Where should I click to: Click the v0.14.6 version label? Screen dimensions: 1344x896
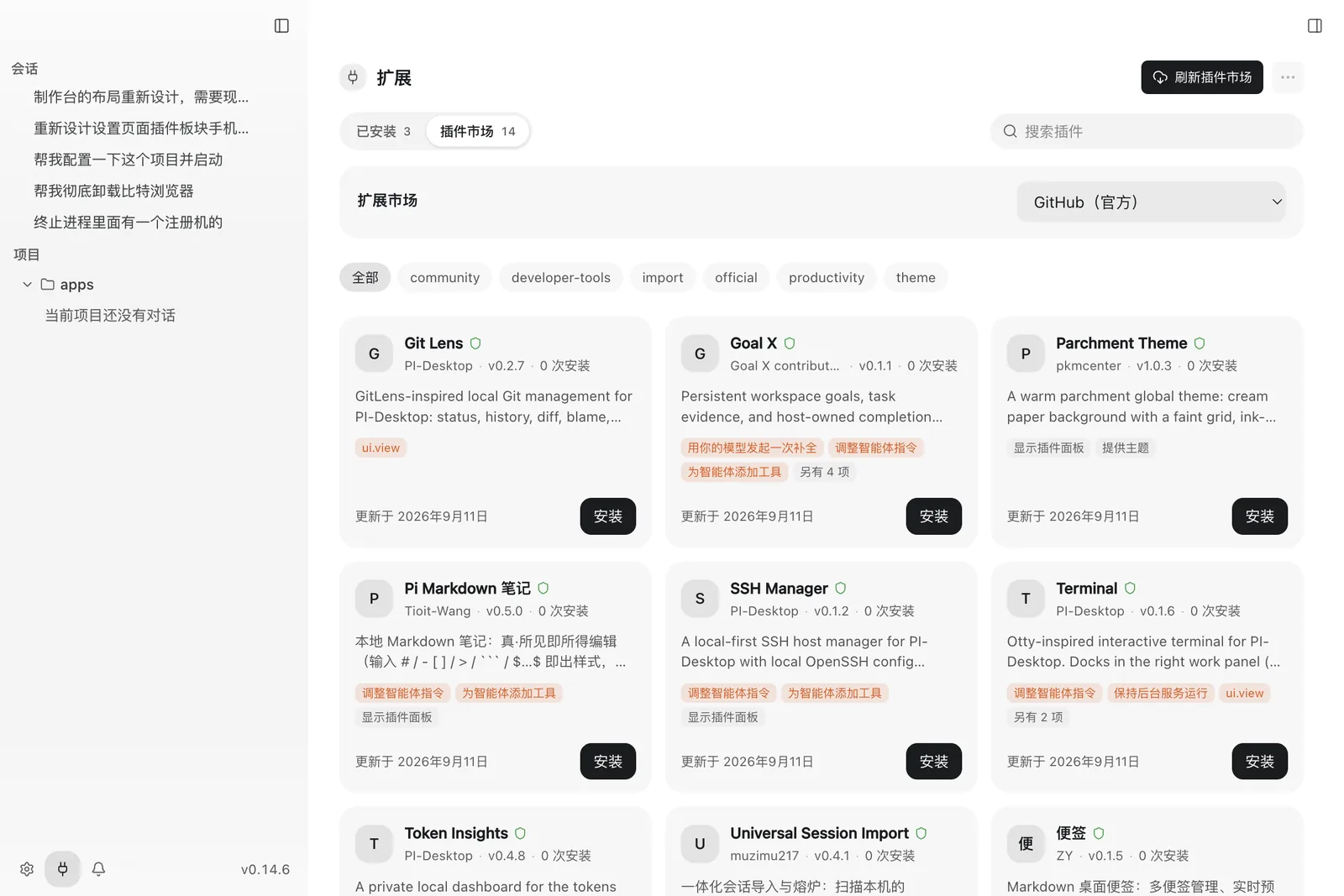click(x=265, y=870)
